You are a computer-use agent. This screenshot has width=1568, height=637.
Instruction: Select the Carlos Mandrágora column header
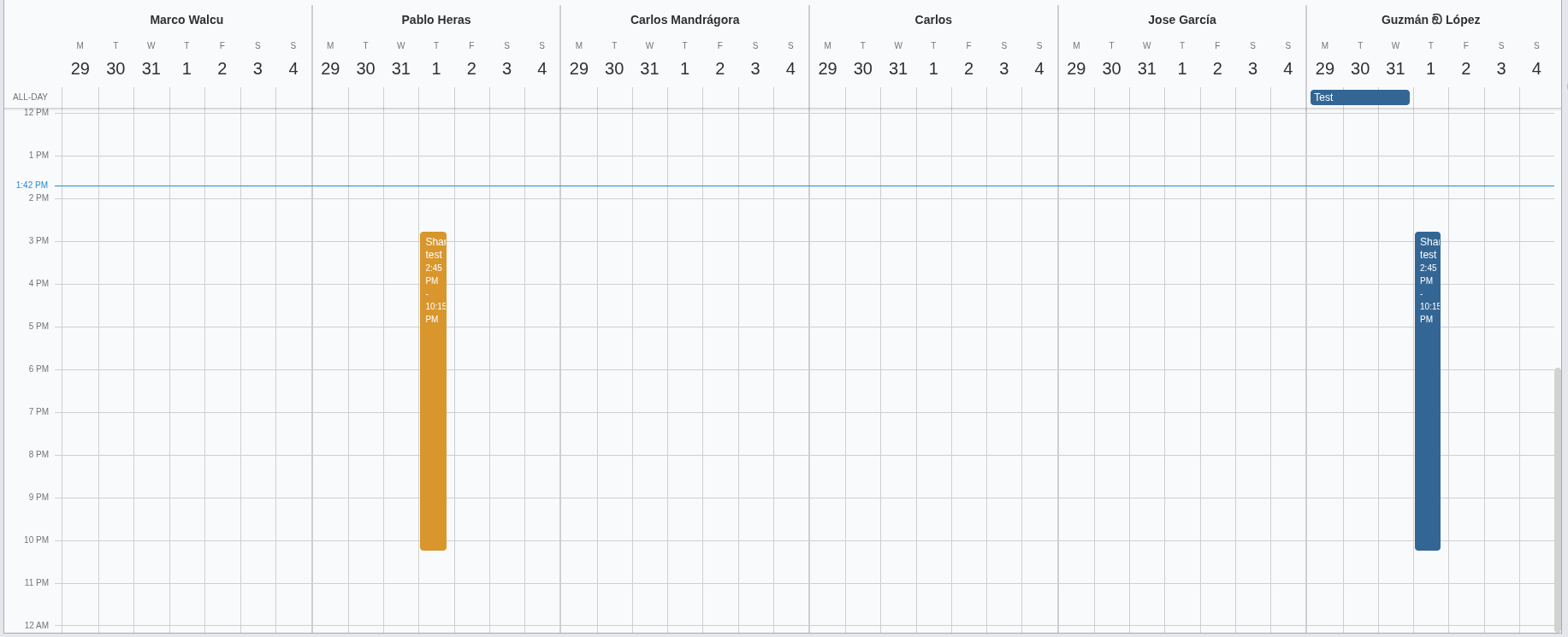pos(684,20)
